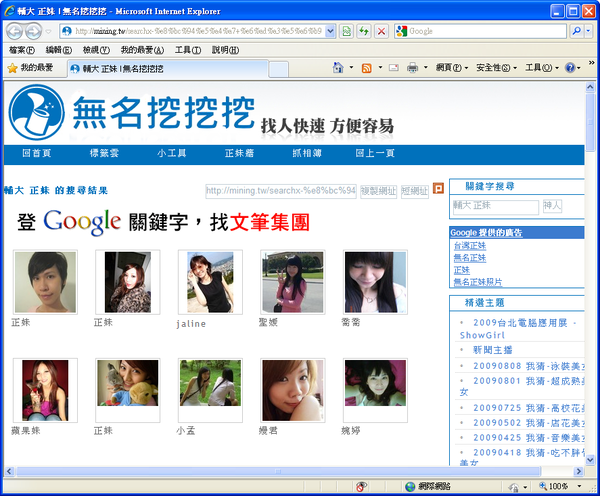
Task: Open the 網頁(P) command menu
Action: pos(452,68)
